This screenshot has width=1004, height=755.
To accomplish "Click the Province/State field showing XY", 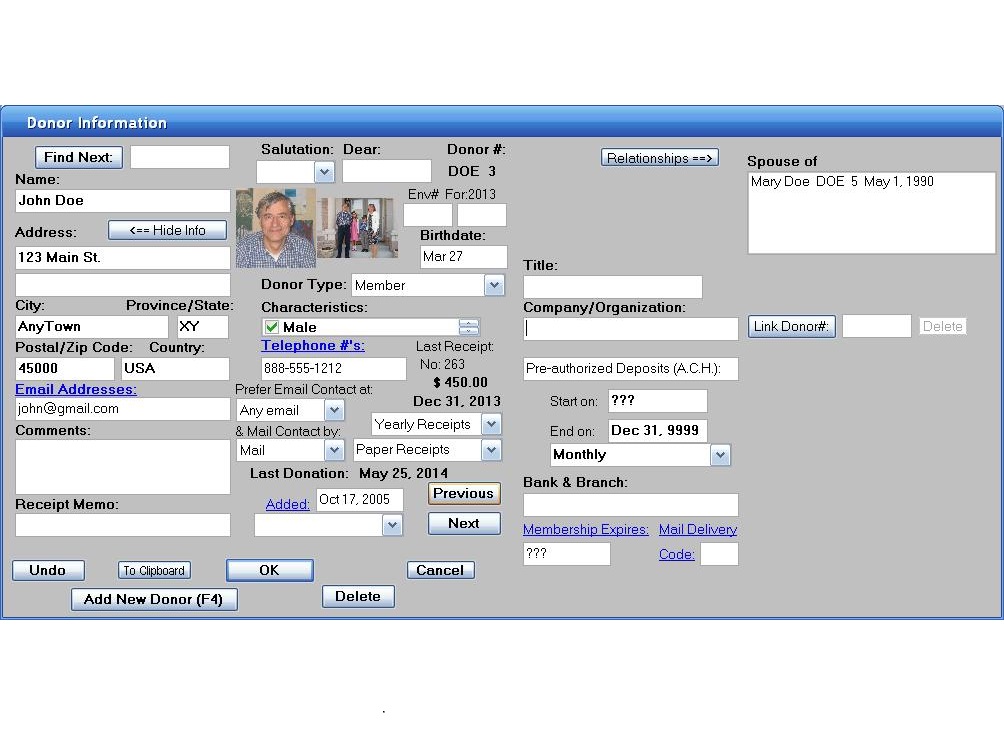I will [x=202, y=327].
